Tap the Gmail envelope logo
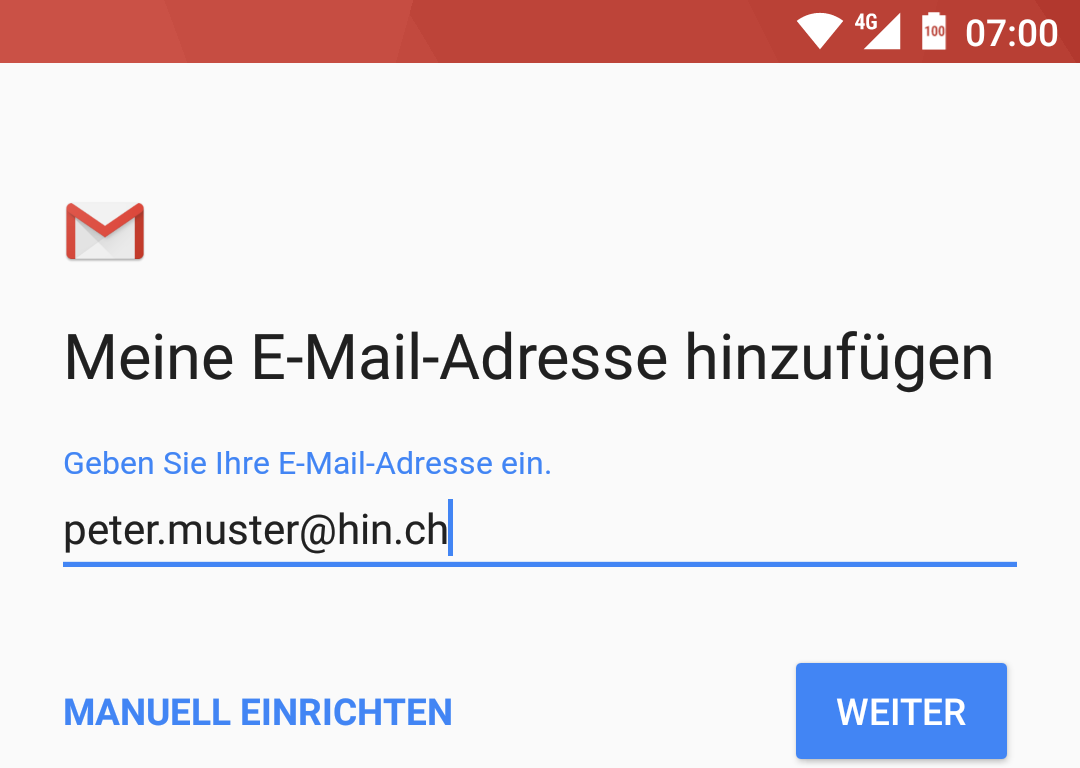 pos(105,231)
